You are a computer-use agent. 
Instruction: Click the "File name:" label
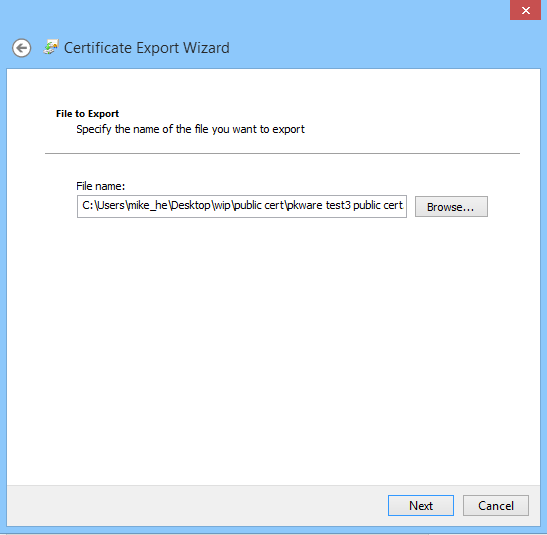(100, 186)
